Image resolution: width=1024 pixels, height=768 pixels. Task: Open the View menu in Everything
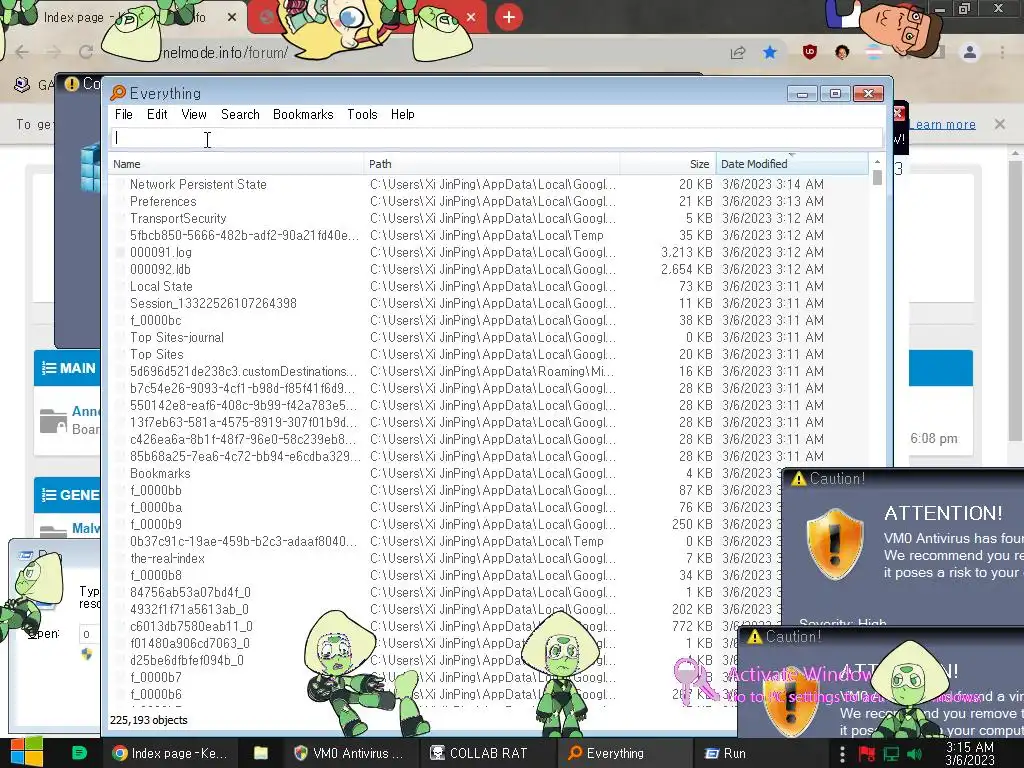[x=194, y=114]
